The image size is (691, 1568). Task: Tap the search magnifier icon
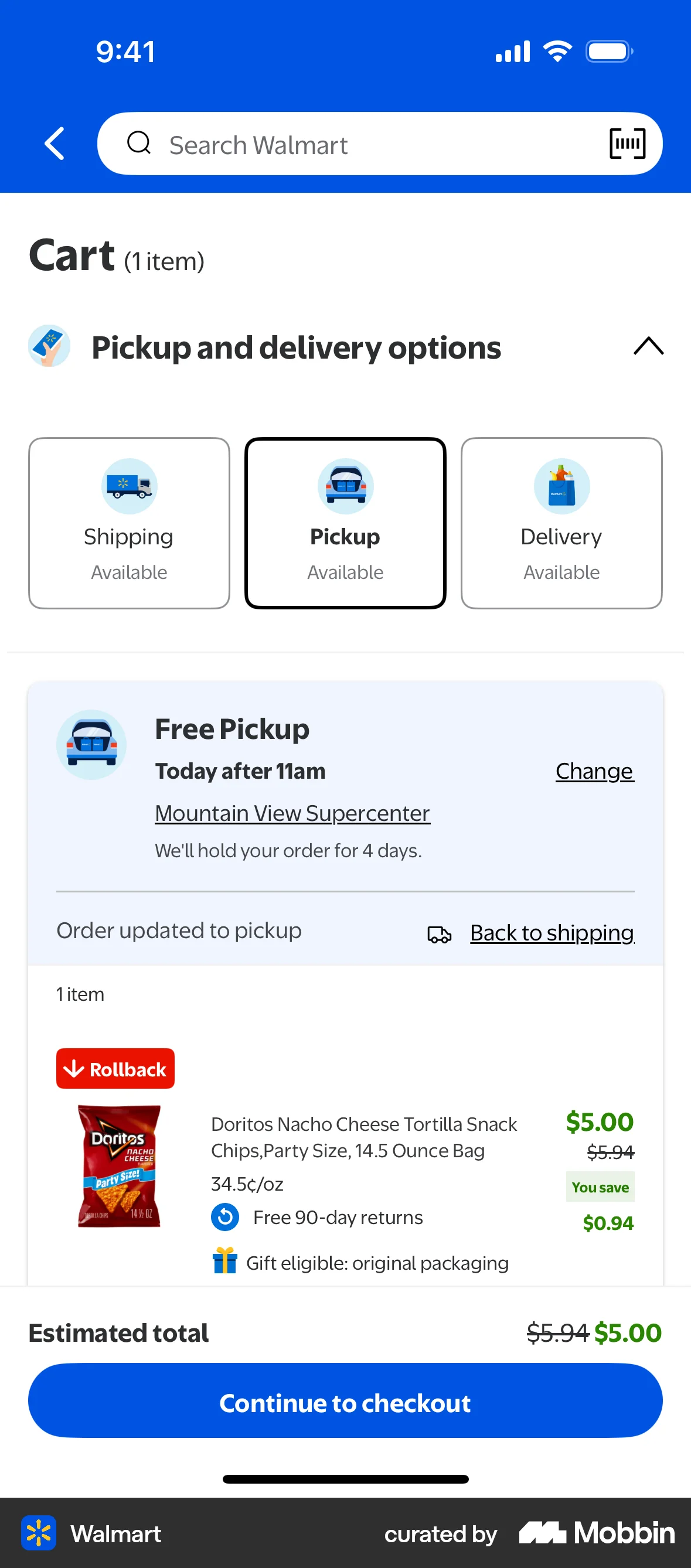[139, 144]
